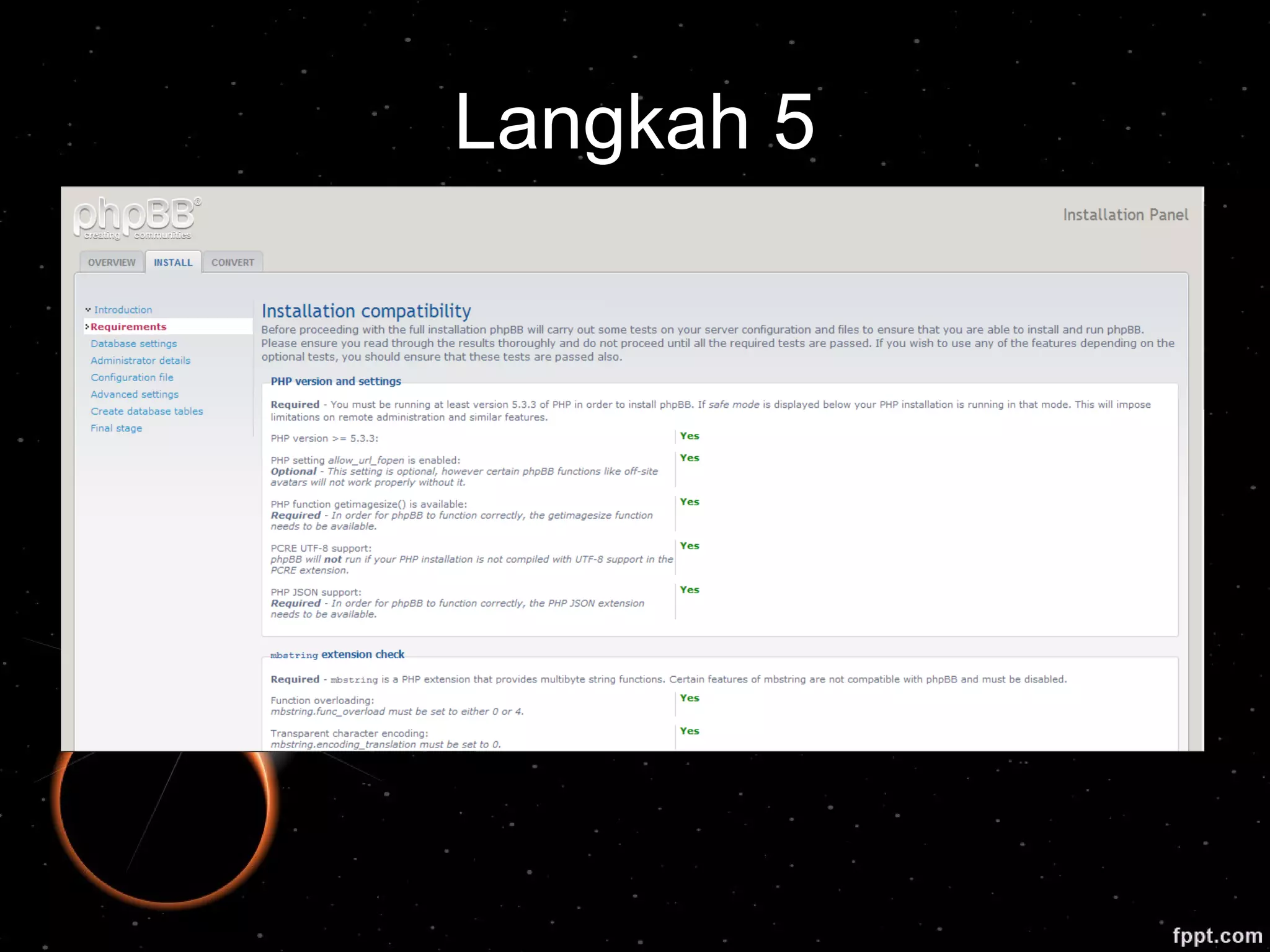Open Advanced settings step
Image resolution: width=1270 pixels, height=952 pixels.
pyautogui.click(x=135, y=394)
